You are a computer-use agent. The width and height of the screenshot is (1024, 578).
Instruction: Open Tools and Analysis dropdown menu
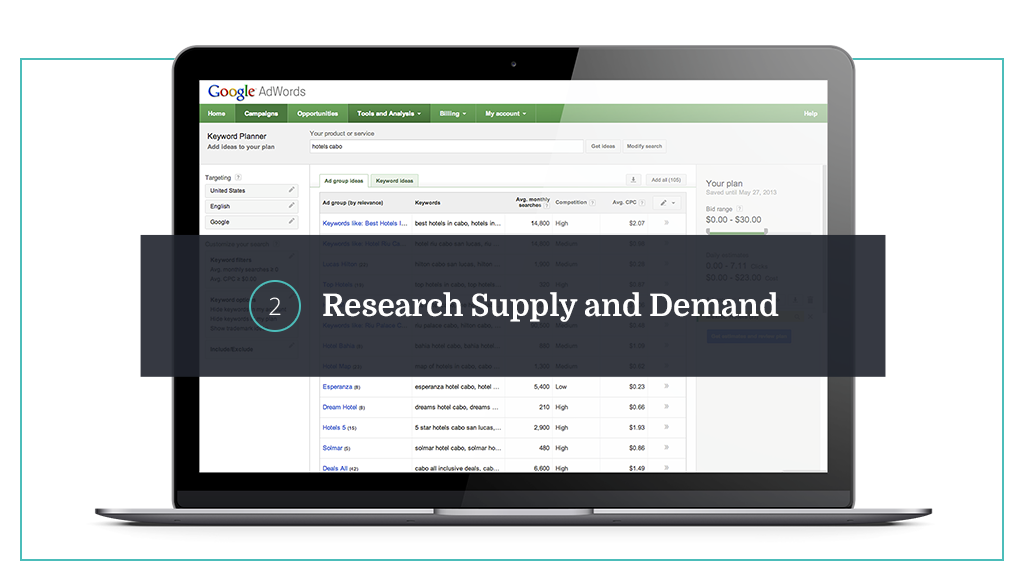(389, 114)
